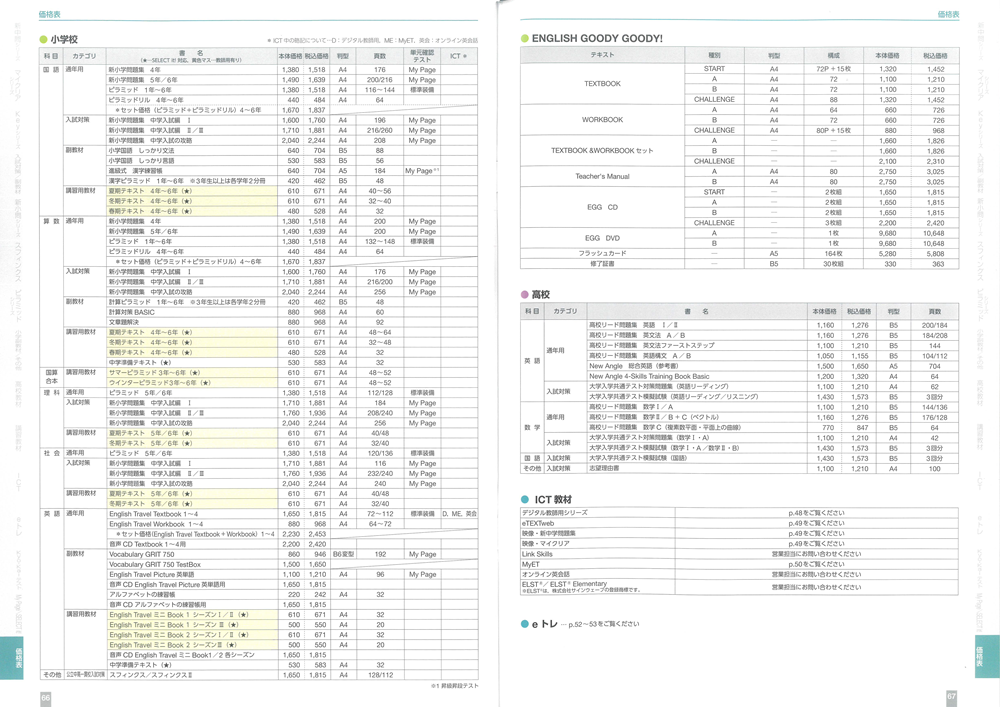The height and width of the screenshot is (707, 1000).
Task: Select the ウインターピラミッド3年~6年 row
Action: pyautogui.click(x=291, y=383)
